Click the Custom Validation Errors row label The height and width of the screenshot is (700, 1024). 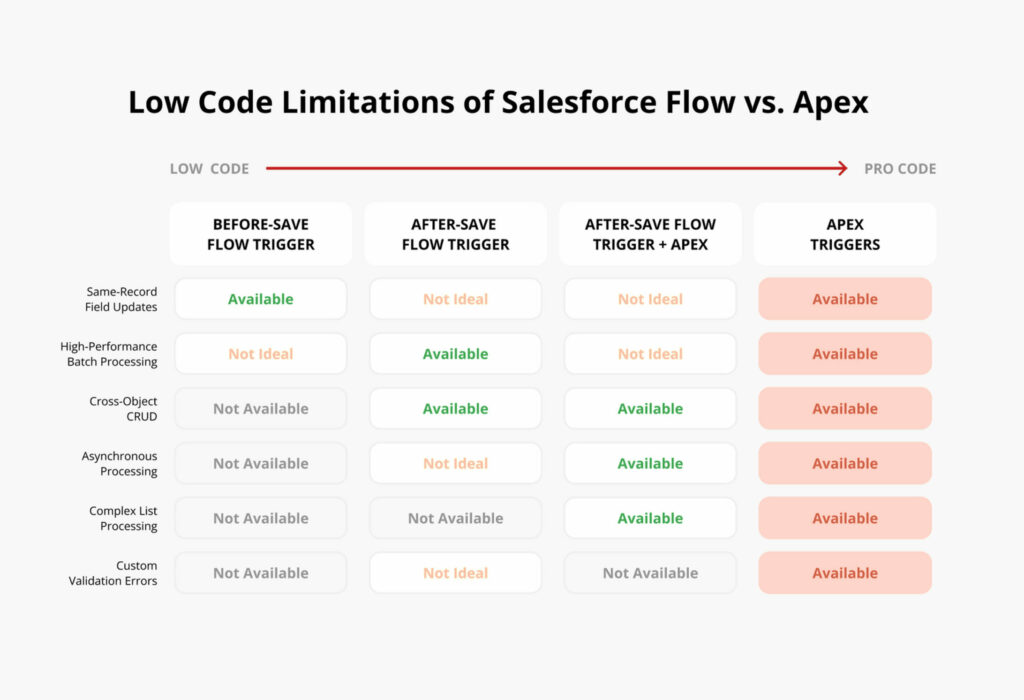click(x=112, y=573)
